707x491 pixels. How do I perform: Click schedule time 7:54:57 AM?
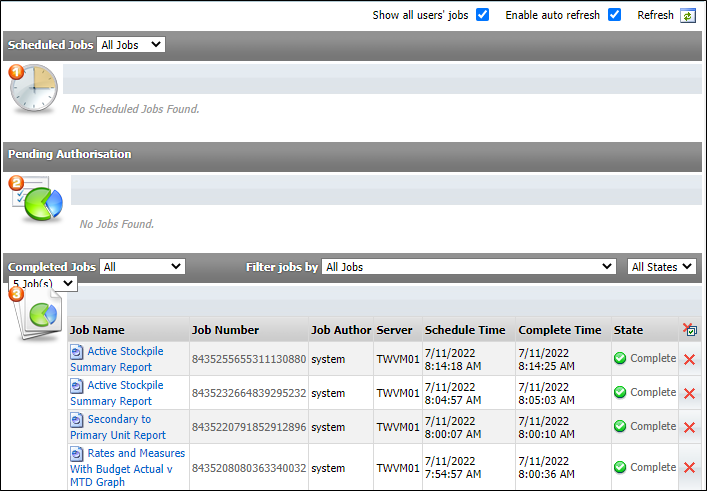click(453, 474)
